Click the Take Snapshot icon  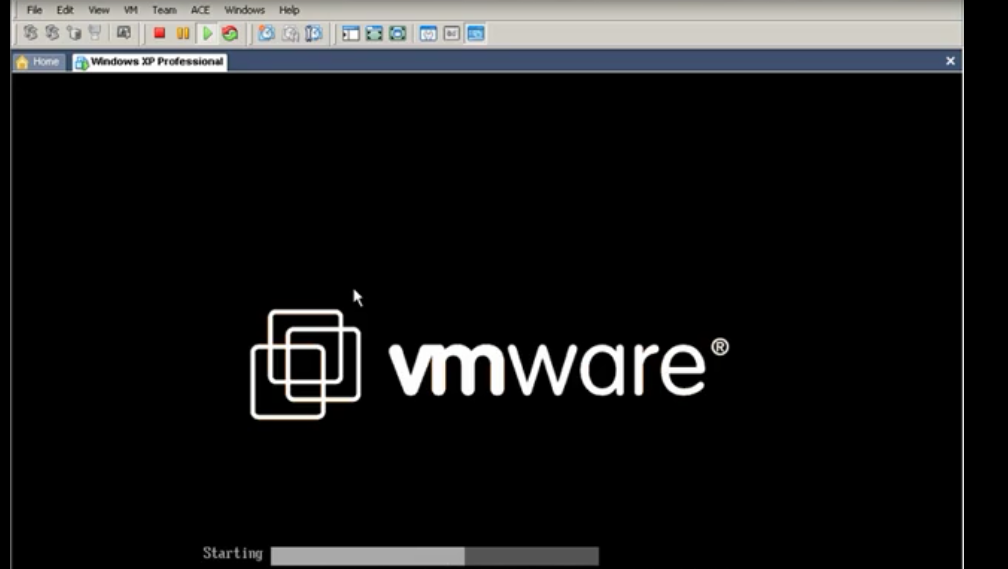266,33
